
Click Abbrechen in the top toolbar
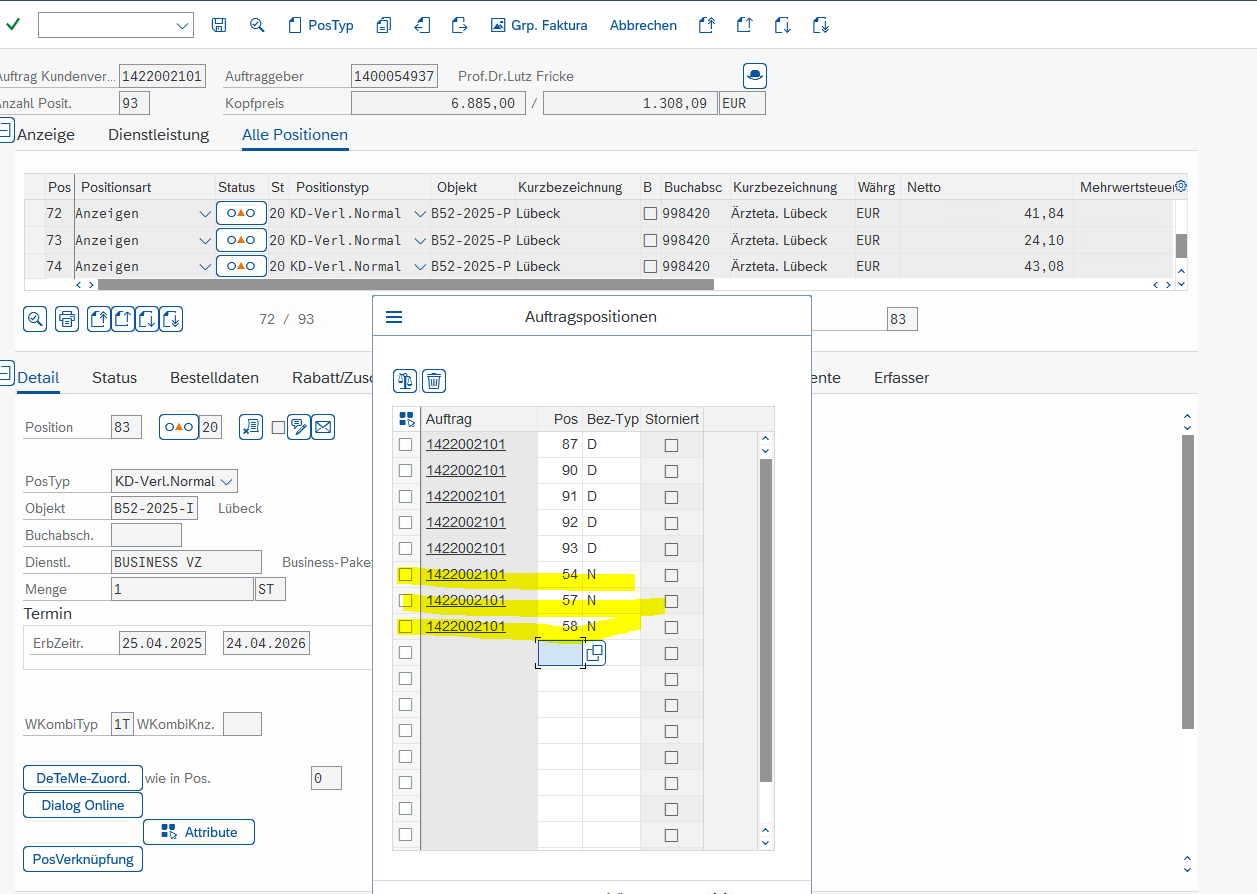point(643,25)
